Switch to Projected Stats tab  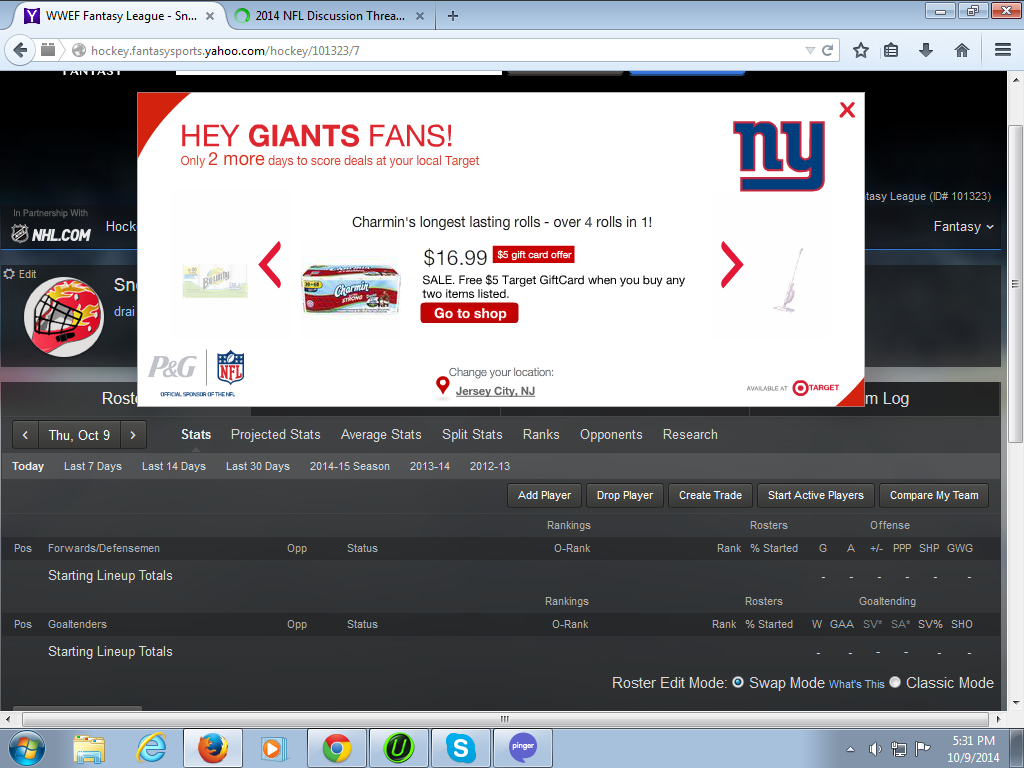click(x=275, y=435)
